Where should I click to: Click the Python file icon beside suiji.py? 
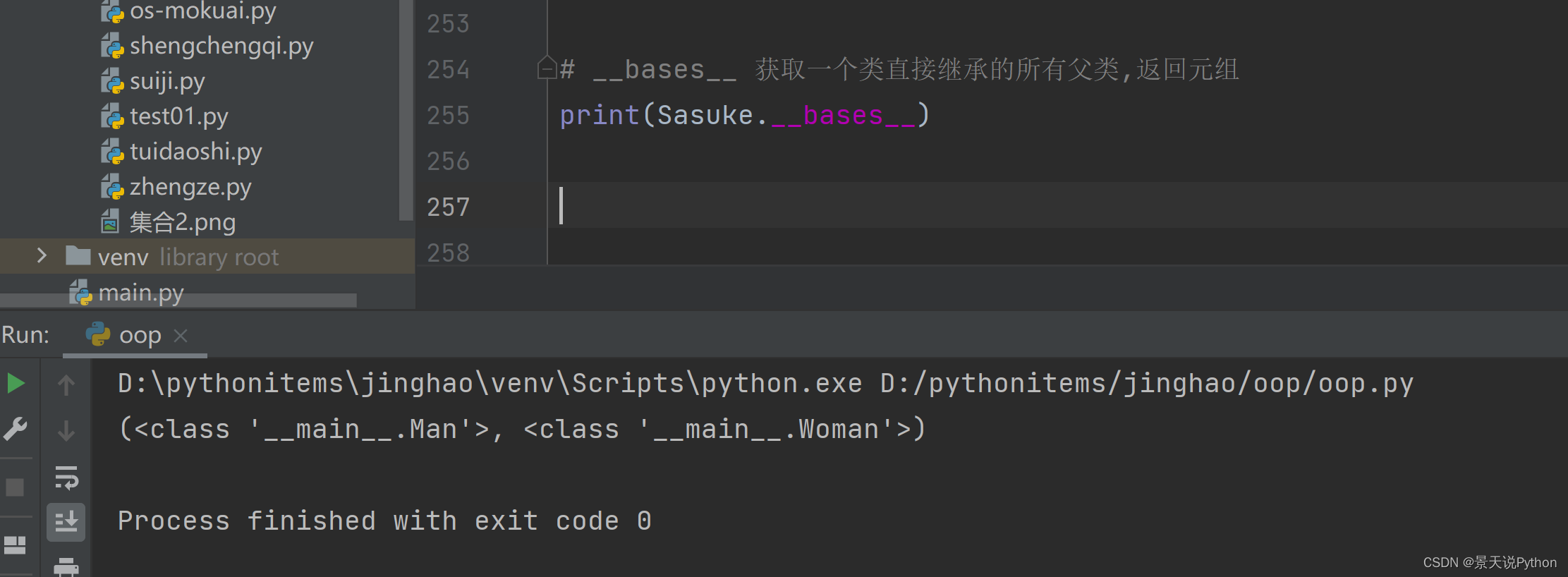[112, 81]
